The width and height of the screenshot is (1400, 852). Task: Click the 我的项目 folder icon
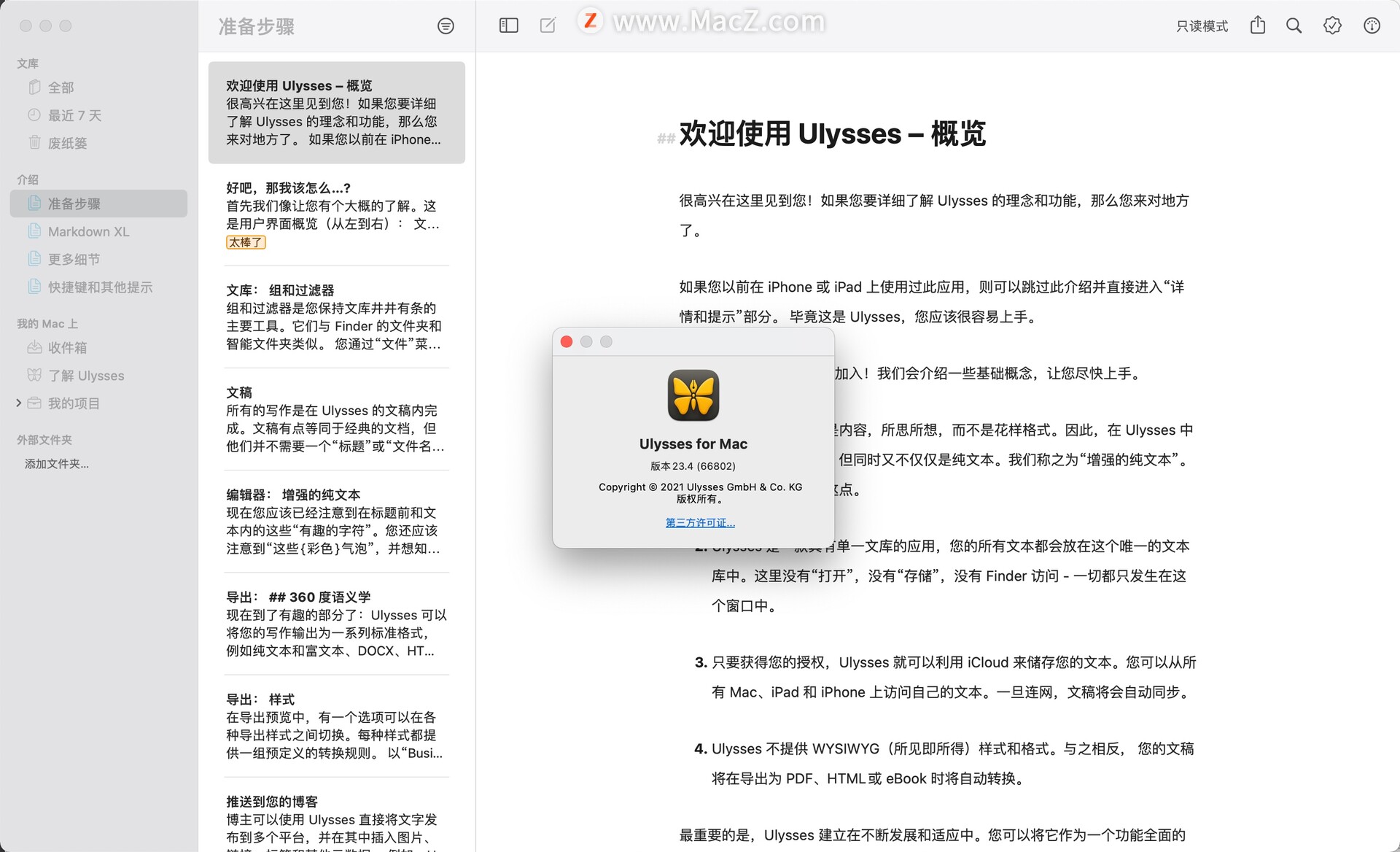[x=34, y=403]
